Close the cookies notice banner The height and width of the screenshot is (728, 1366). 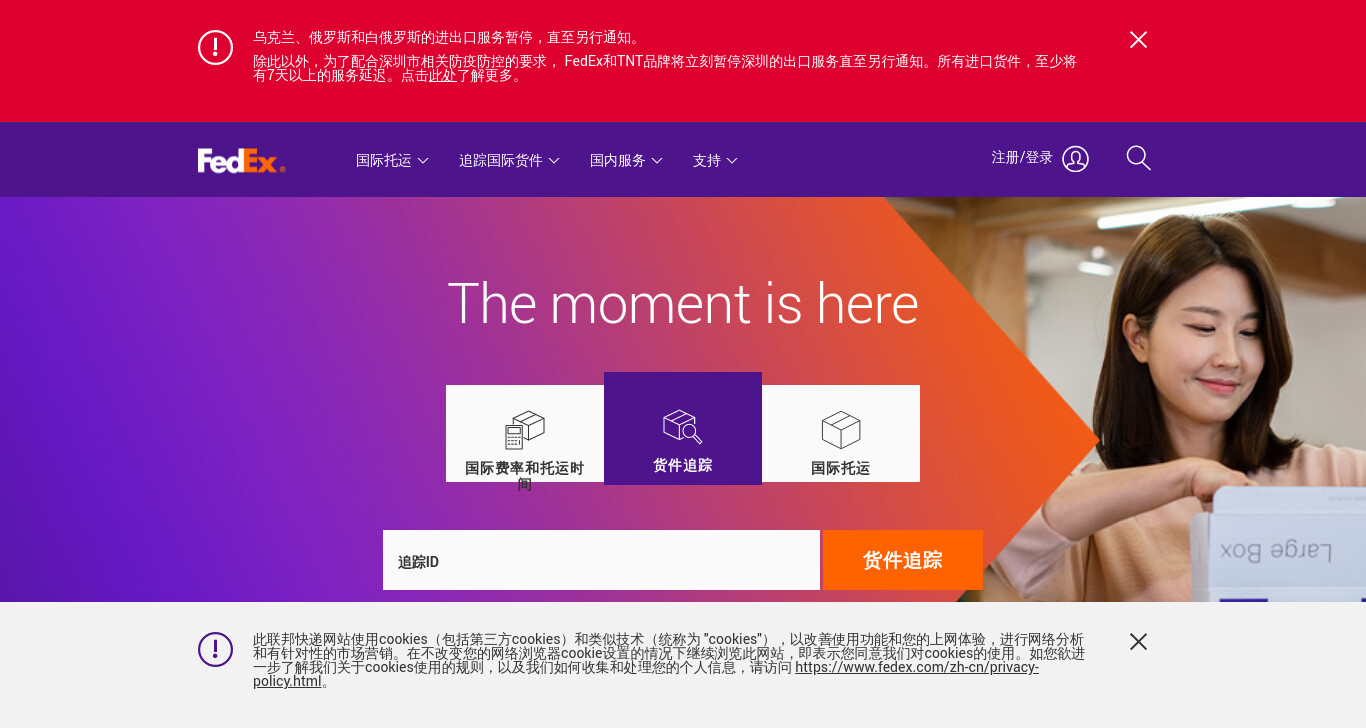click(x=1138, y=641)
